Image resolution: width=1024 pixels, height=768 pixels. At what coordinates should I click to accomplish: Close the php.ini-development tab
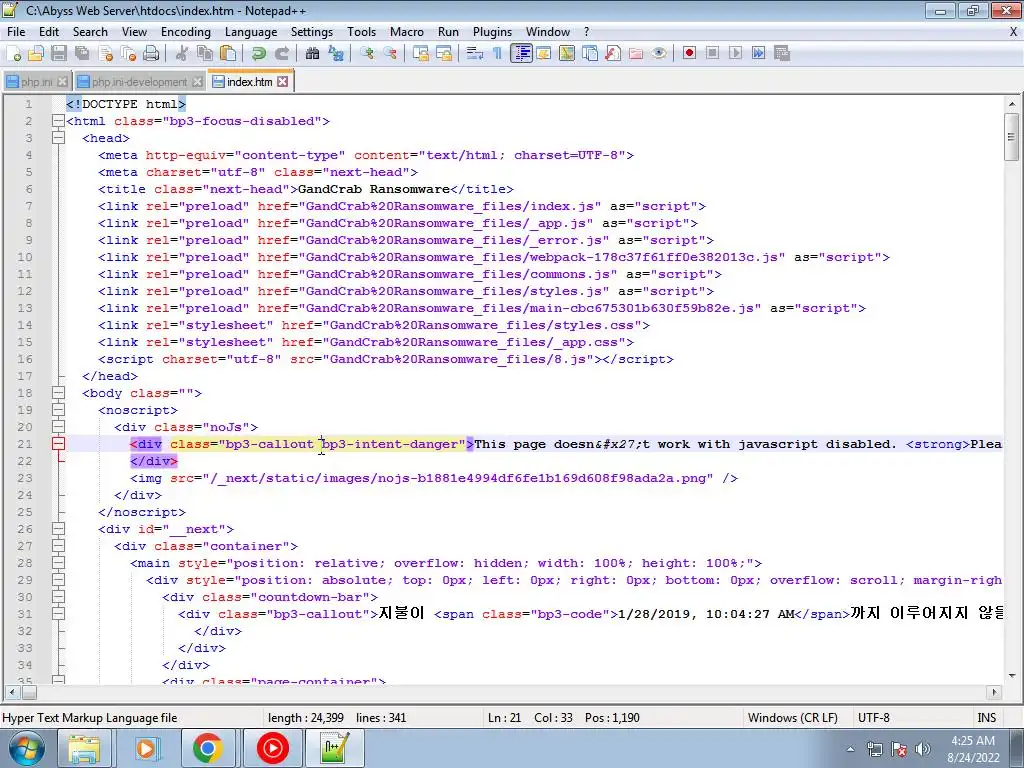(x=197, y=82)
